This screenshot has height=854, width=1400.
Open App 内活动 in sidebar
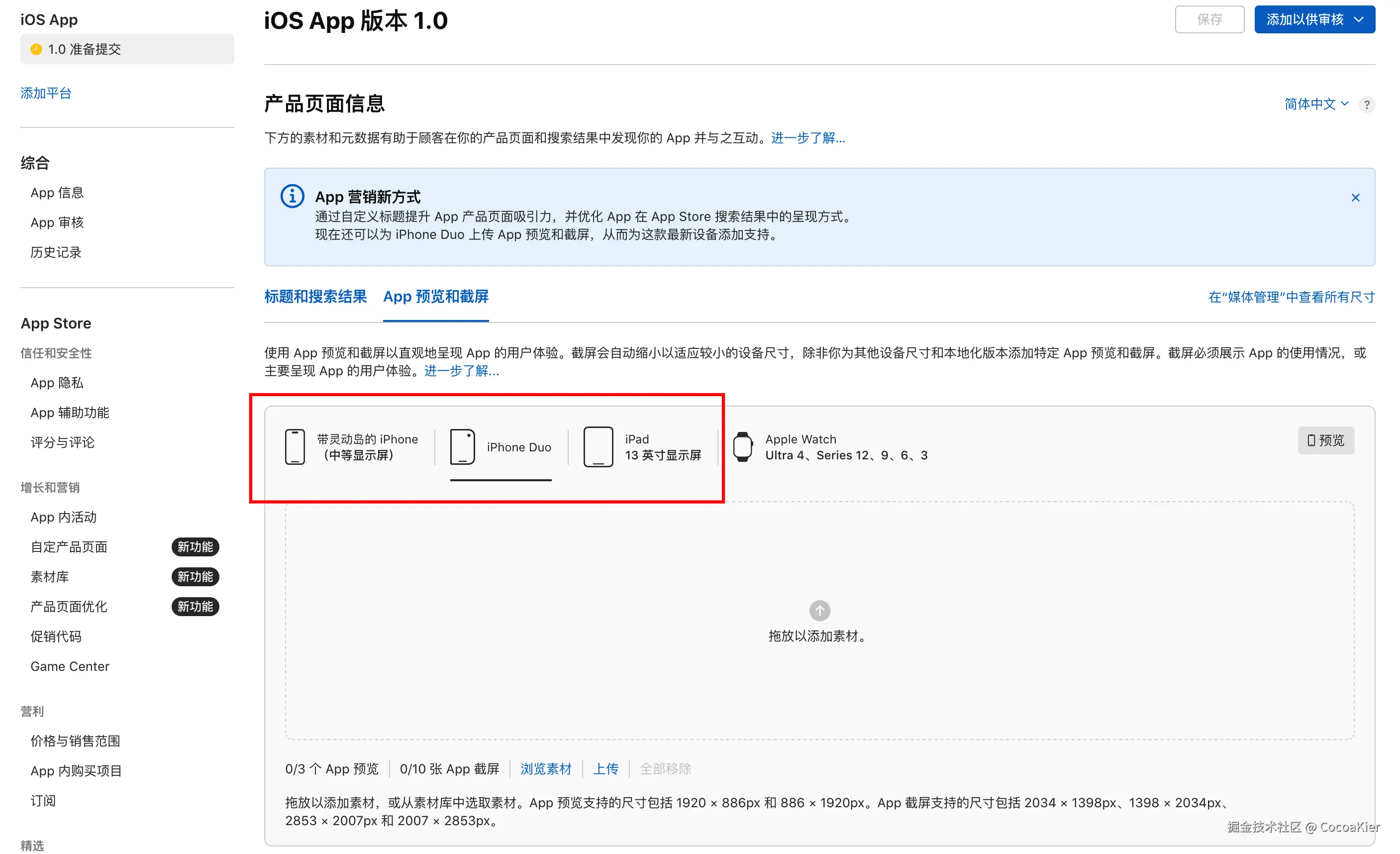[x=64, y=517]
